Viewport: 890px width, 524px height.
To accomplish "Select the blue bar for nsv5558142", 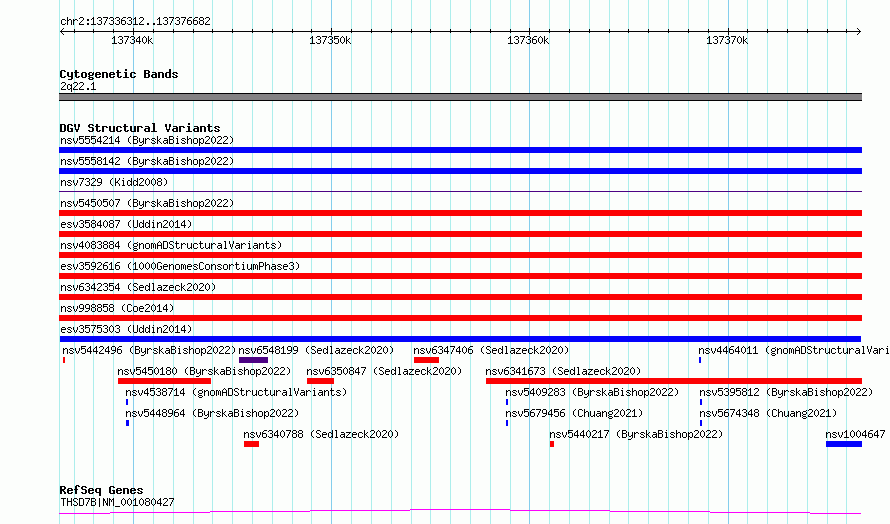I will pyautogui.click(x=460, y=171).
